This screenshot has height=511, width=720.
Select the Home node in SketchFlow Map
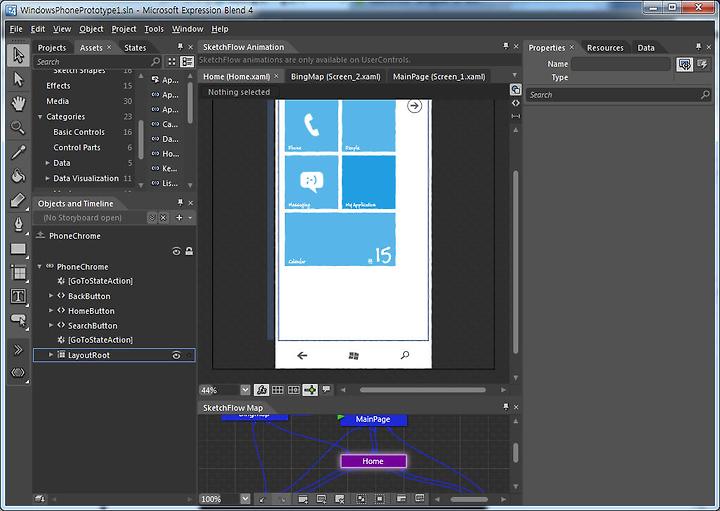click(373, 461)
